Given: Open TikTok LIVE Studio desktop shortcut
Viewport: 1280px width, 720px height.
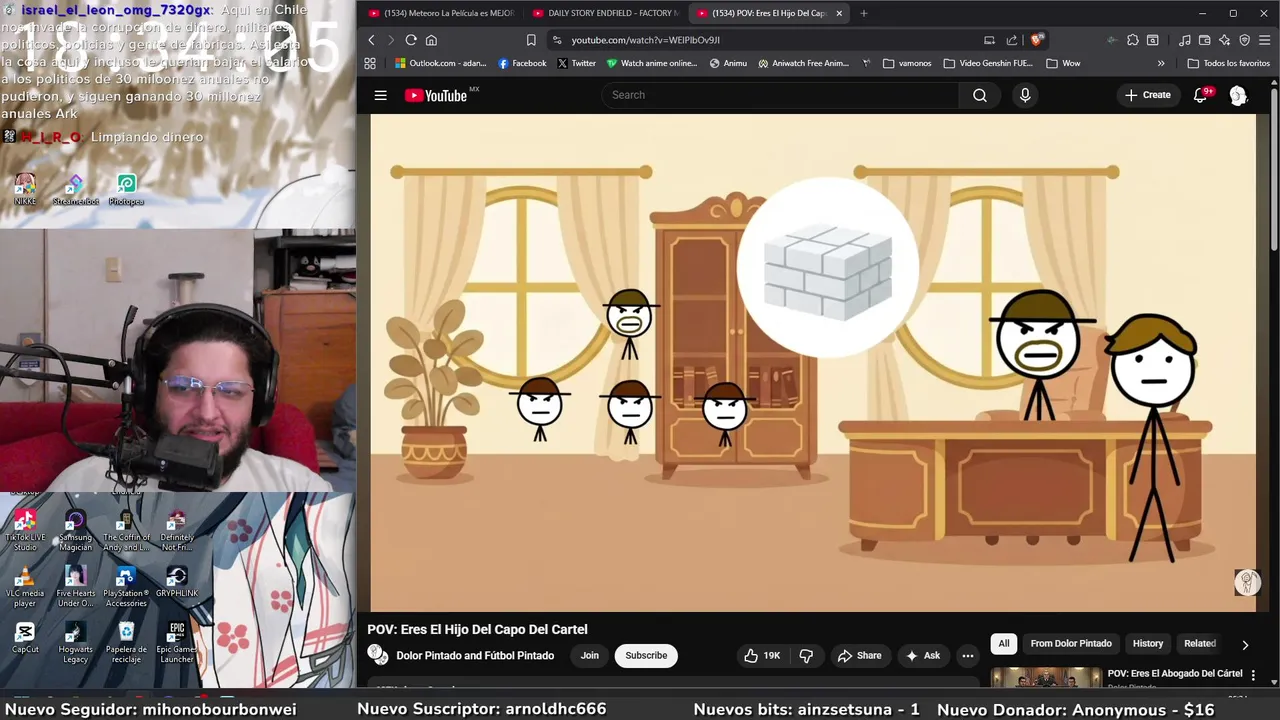Looking at the screenshot, I should coord(25,530).
